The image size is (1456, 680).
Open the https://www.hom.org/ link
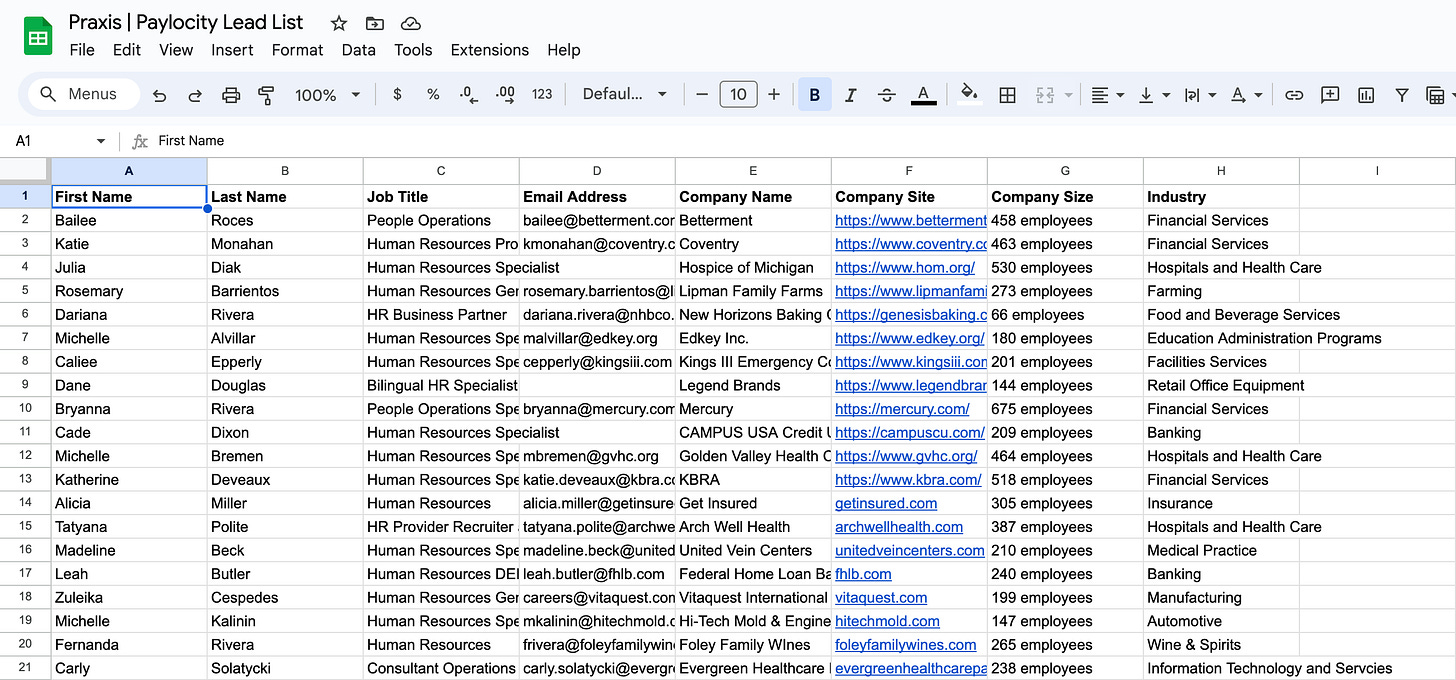point(905,267)
